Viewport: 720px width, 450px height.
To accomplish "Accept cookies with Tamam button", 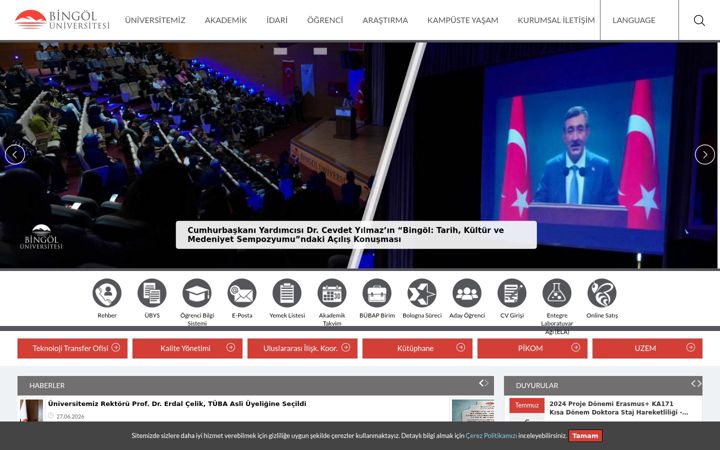I will 585,436.
